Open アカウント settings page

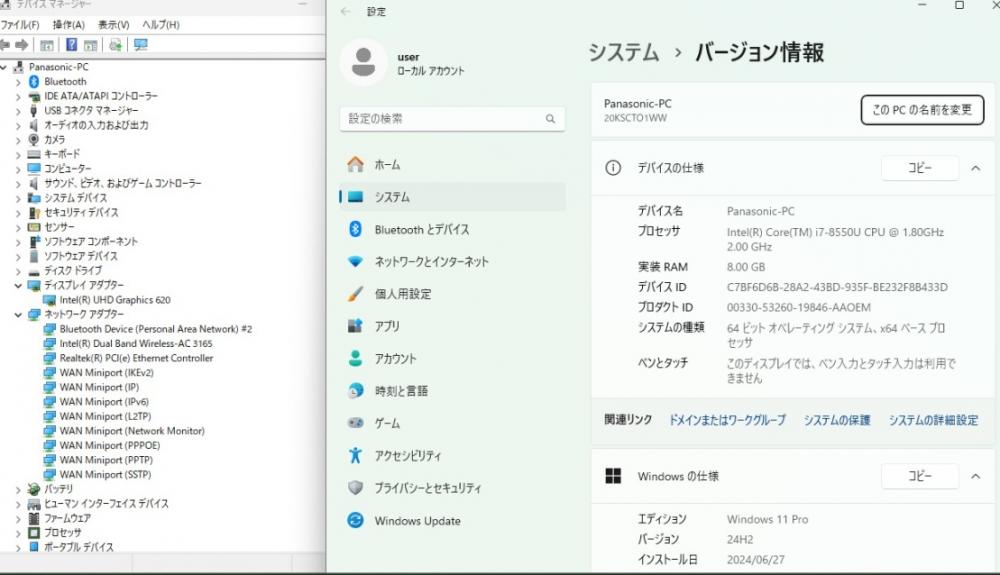(452, 359)
